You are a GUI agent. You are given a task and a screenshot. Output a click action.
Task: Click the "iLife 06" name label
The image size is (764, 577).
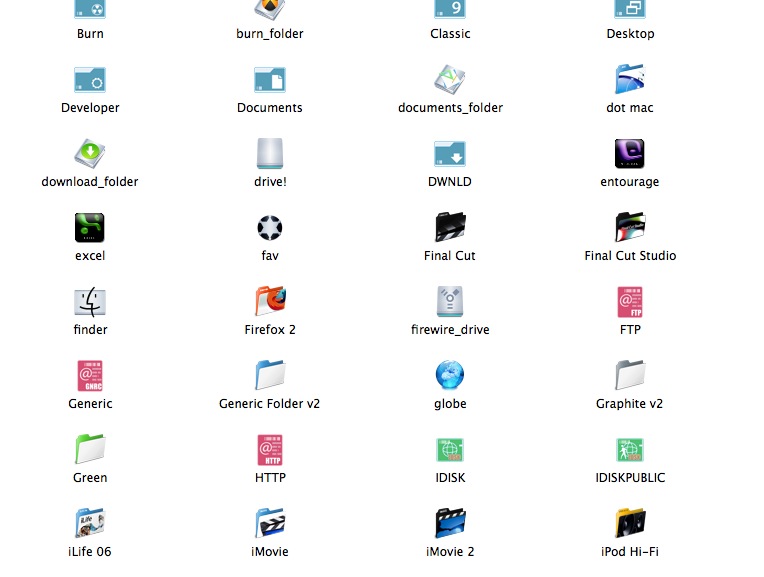point(90,552)
